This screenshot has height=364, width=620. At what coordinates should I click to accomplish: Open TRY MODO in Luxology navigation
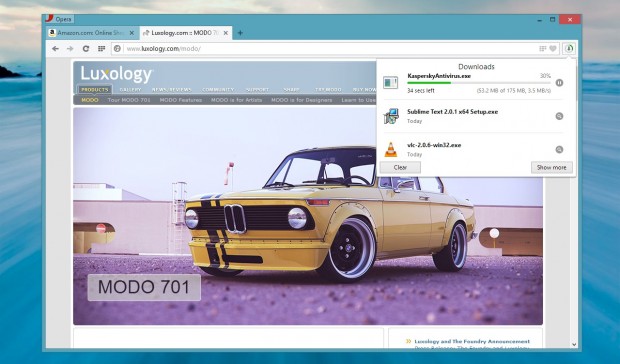(x=328, y=90)
